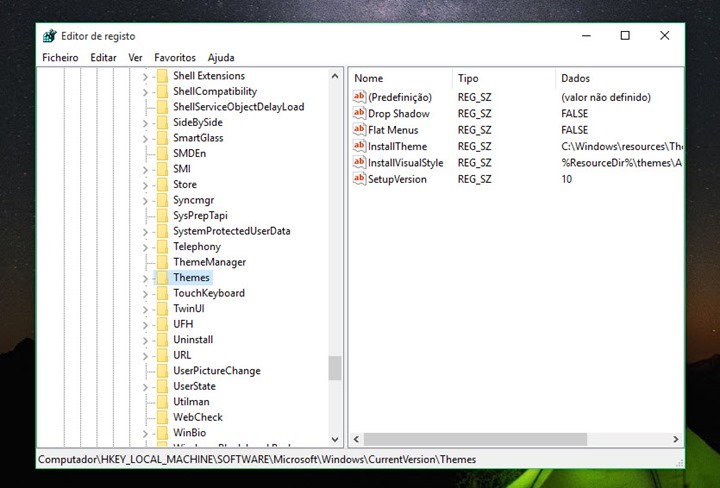The image size is (720, 488).
Task: Click the values pane right scroll arrow
Action: pyautogui.click(x=675, y=439)
